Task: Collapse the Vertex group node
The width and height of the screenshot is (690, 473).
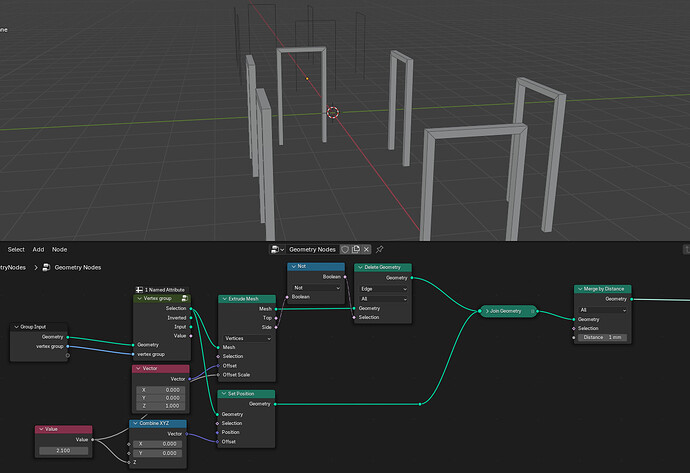Action: 139,298
